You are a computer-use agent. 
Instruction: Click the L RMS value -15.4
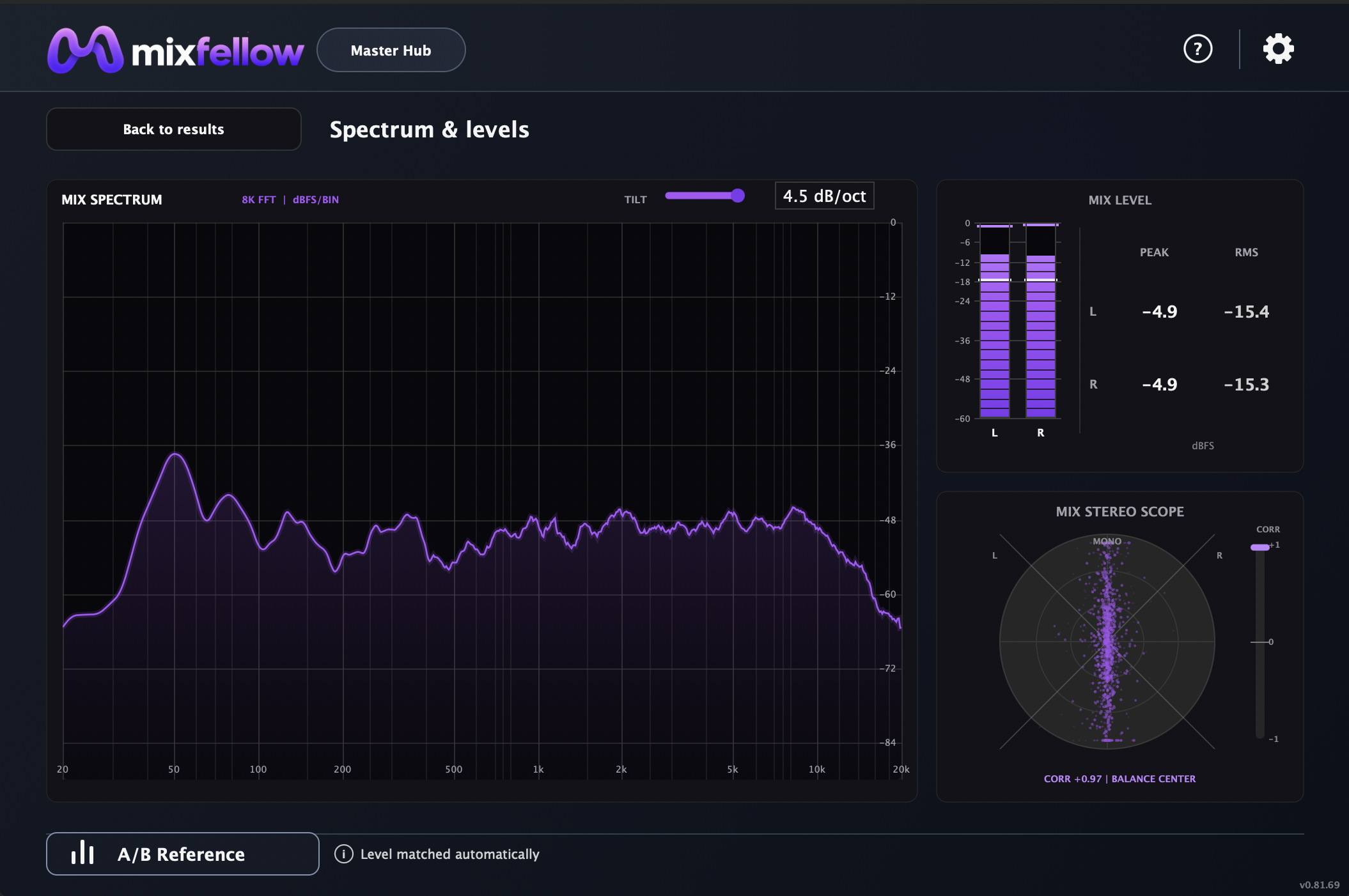point(1247,311)
